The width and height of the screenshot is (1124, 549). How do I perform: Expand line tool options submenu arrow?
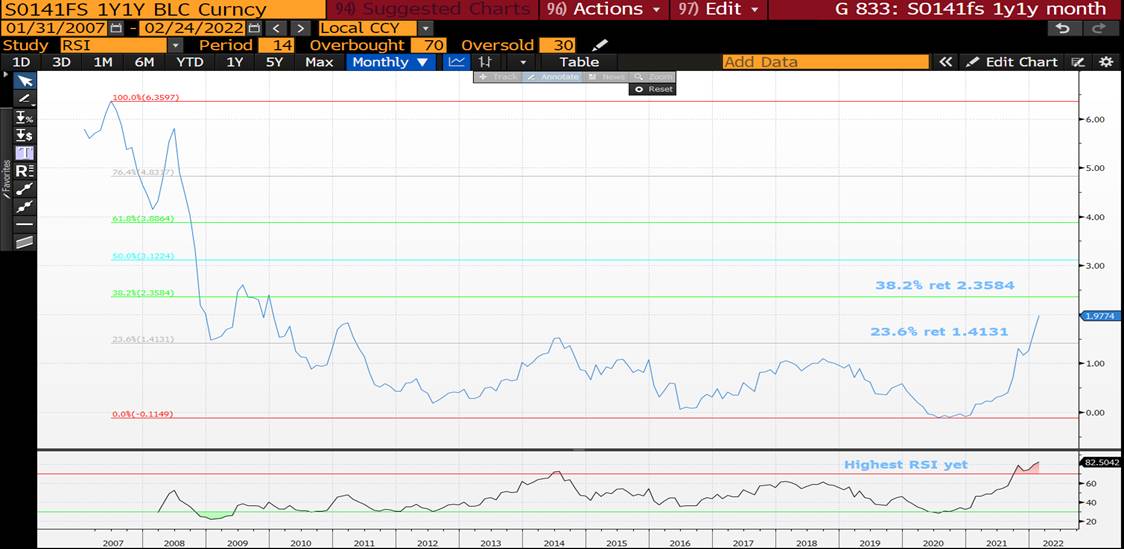click(x=34, y=104)
